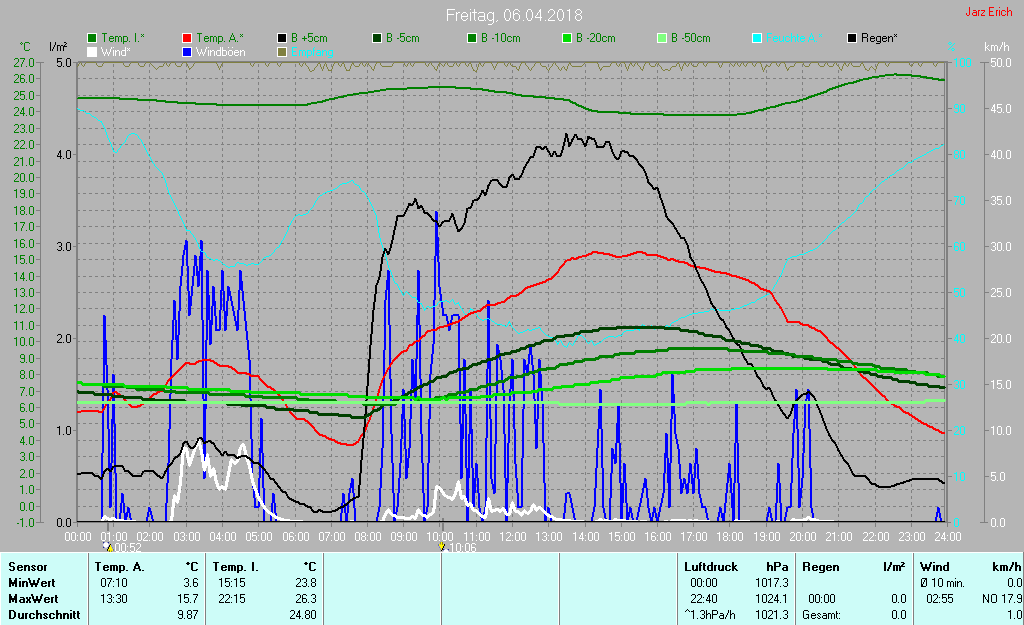Click the black Regen* legend swatch
1024x625 pixels.
[x=852, y=39]
